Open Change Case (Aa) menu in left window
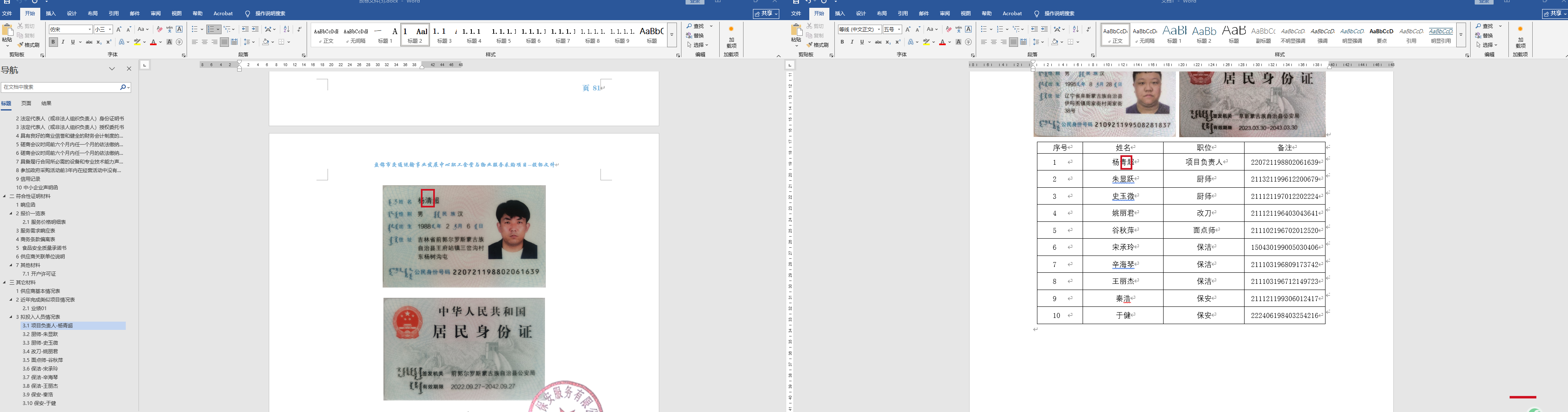This screenshot has width=1568, height=412. coord(143,29)
